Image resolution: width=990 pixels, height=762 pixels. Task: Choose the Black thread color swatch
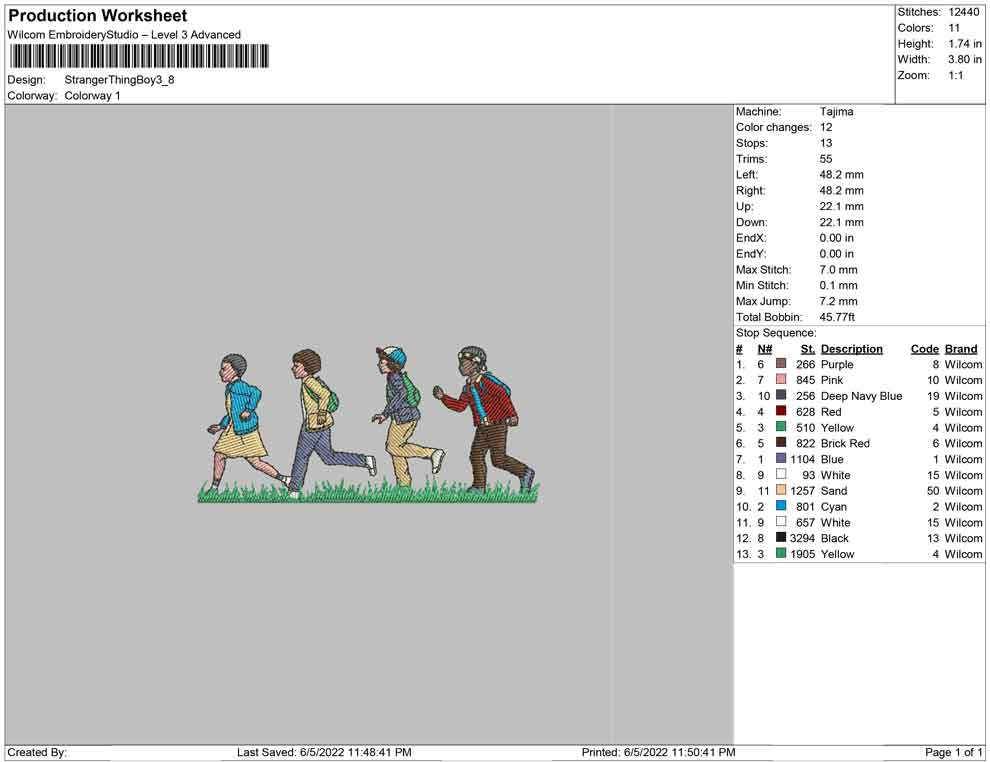point(781,537)
